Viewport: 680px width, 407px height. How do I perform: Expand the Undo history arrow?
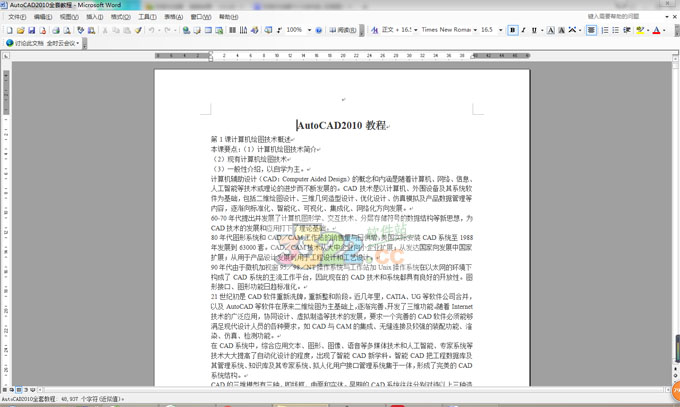point(159,30)
